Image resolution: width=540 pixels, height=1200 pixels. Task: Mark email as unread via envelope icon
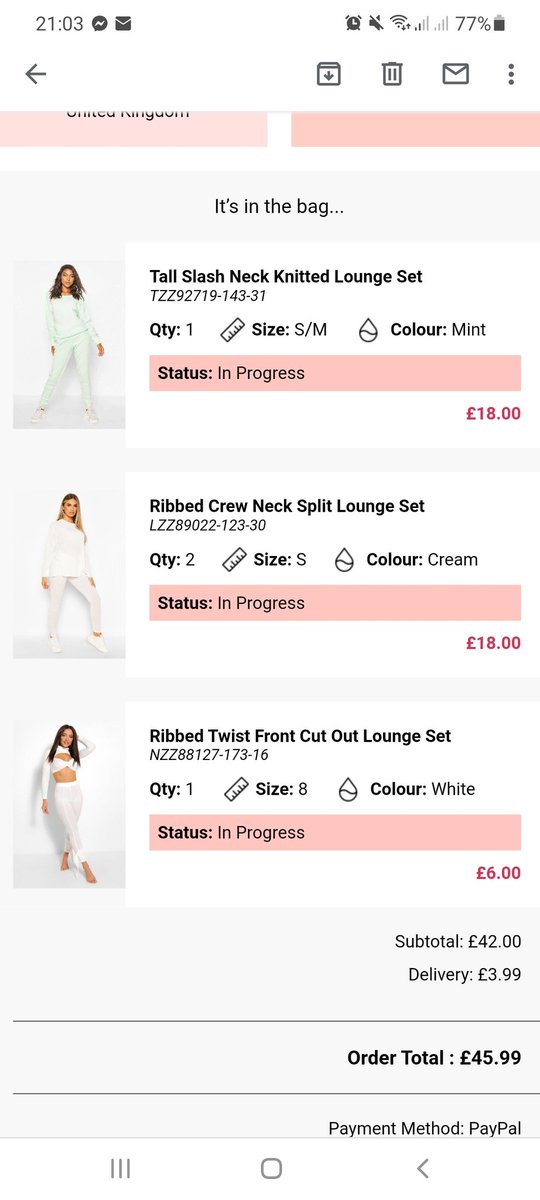tap(456, 74)
